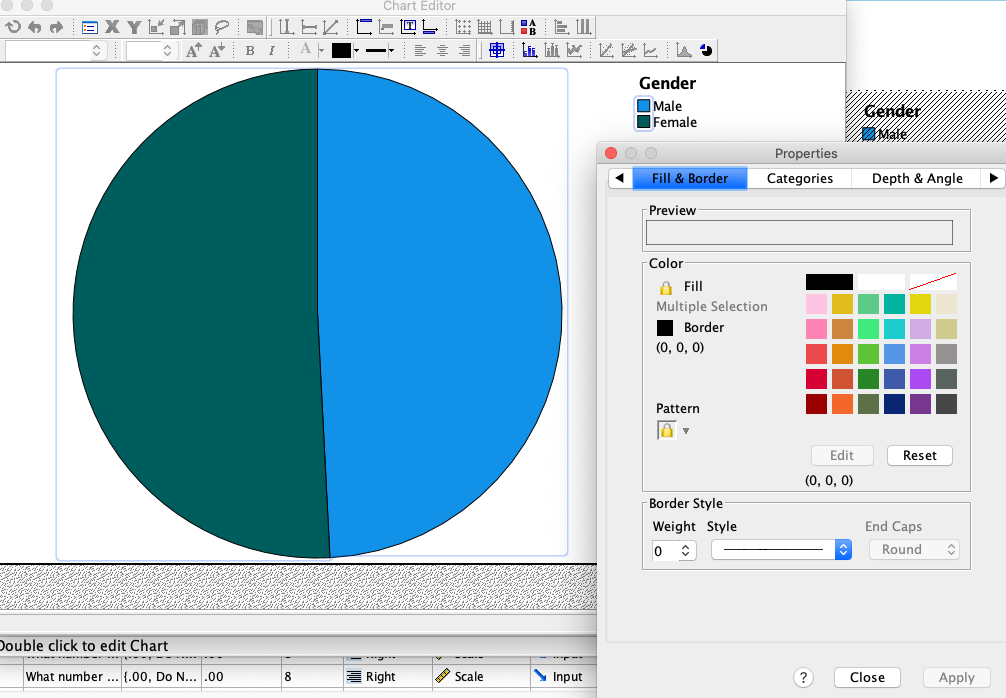The image size is (1006, 698).
Task: Open text color dropdown arrow
Action: (320, 51)
